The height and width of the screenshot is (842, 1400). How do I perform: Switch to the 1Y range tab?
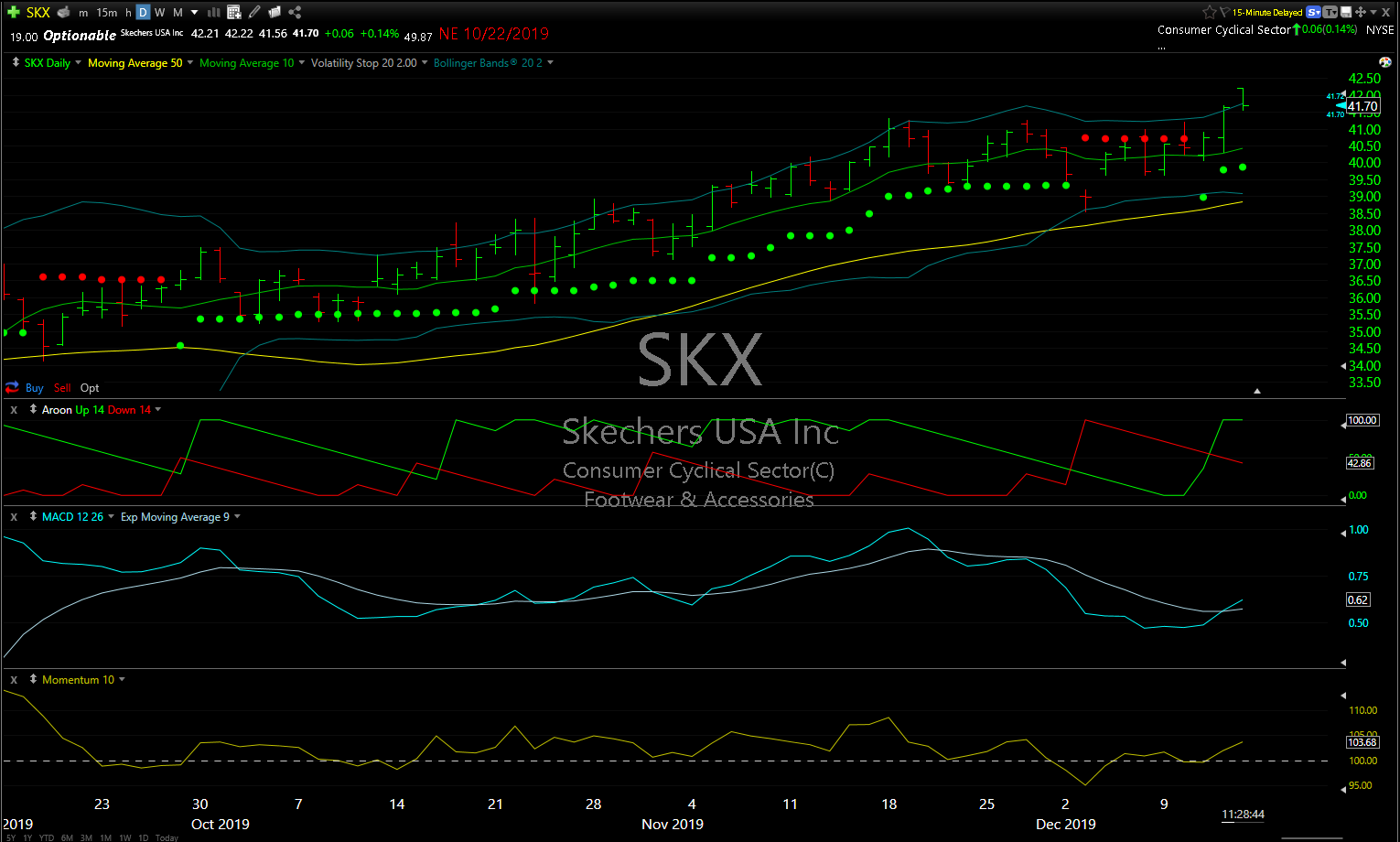coord(27,837)
